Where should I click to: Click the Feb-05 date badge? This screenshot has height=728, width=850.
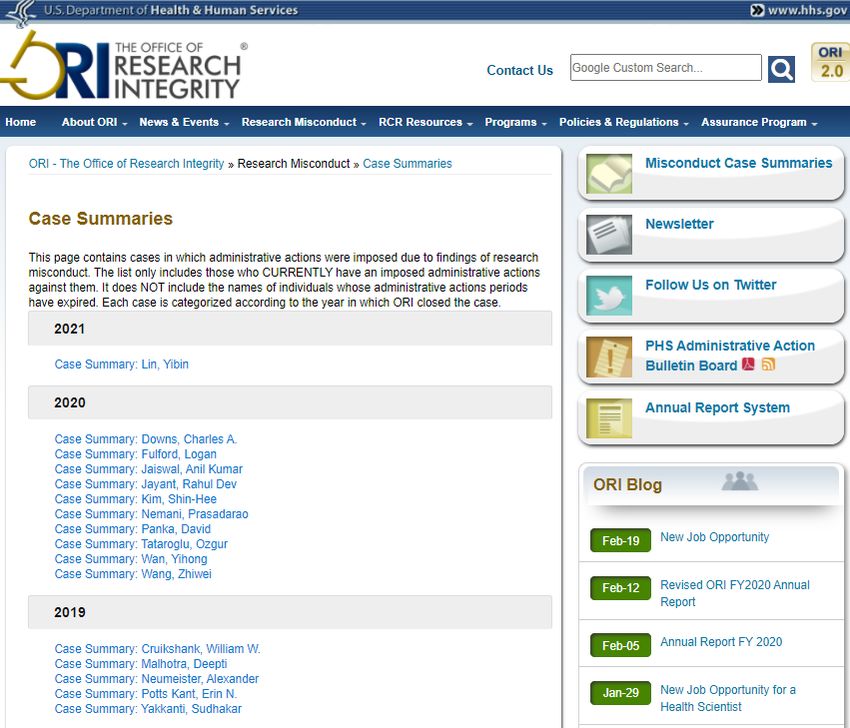click(x=620, y=645)
